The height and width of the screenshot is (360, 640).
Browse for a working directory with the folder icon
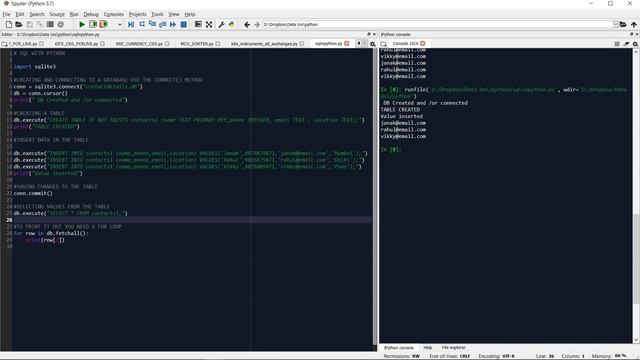click(x=623, y=24)
